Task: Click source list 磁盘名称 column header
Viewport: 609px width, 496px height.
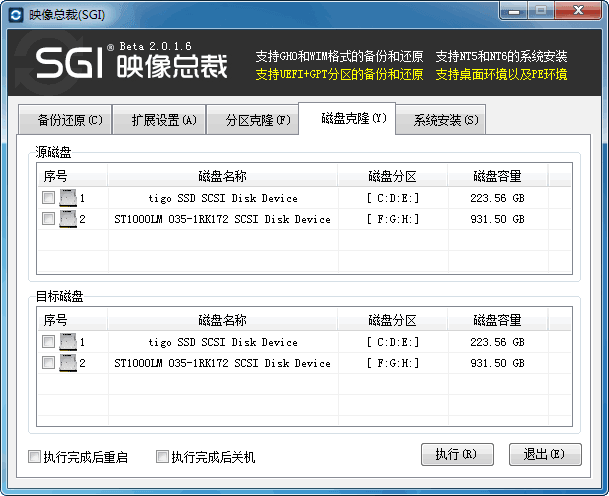Action: pos(222,176)
